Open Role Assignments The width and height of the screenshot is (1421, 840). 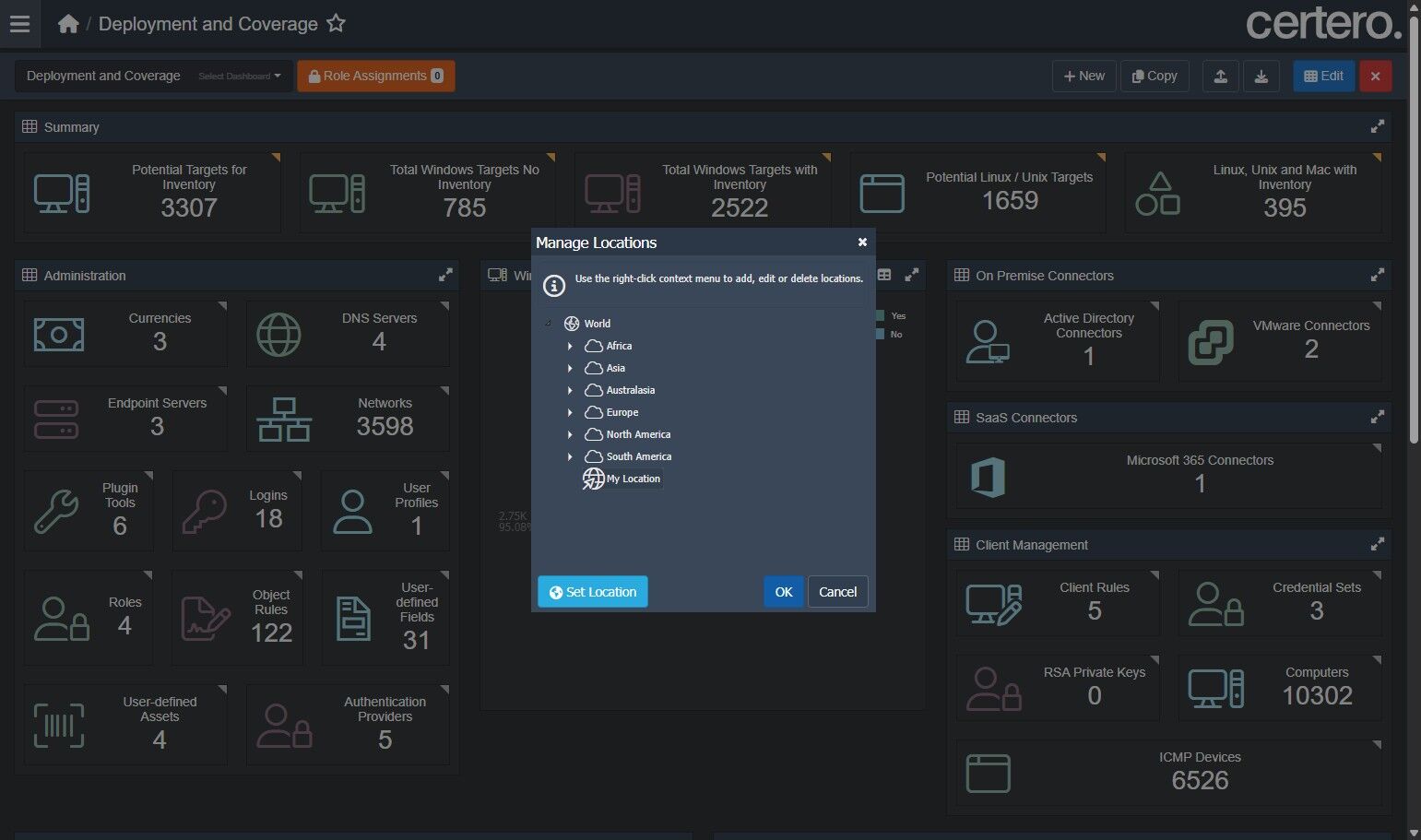point(376,76)
